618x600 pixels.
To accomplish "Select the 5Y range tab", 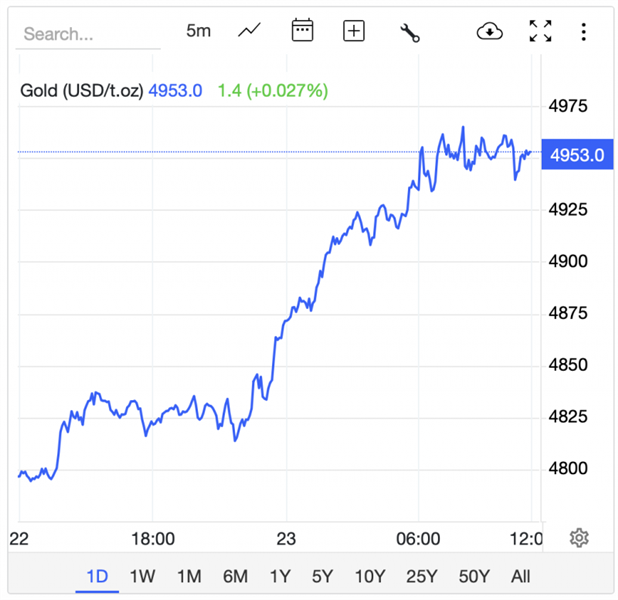I will point(322,576).
